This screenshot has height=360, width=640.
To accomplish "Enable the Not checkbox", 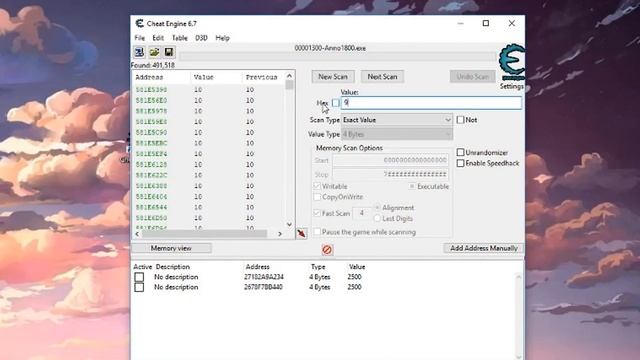I will coord(460,120).
